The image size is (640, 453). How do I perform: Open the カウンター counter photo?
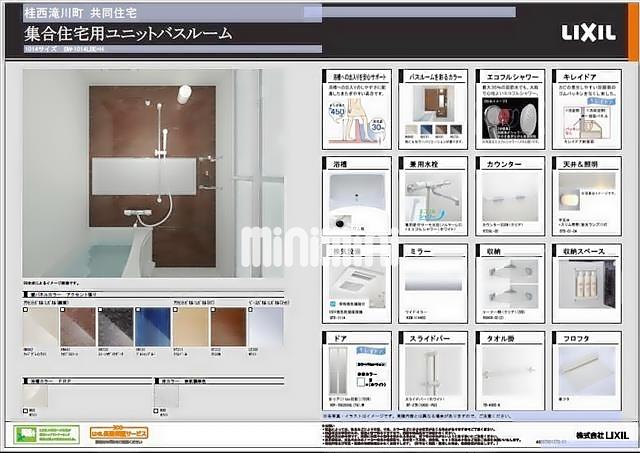tap(510, 198)
